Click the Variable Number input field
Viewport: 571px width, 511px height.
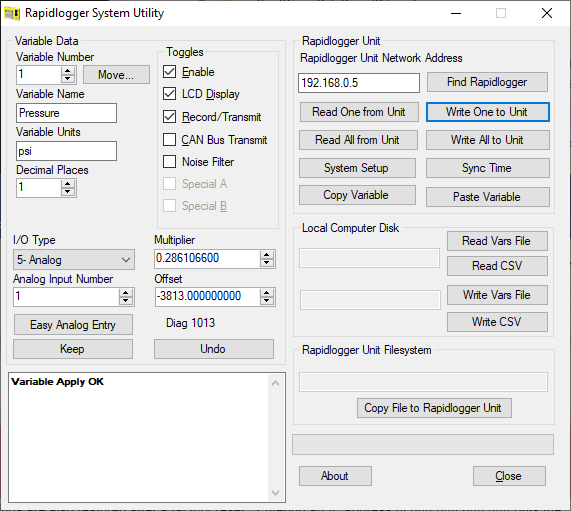[x=39, y=75]
